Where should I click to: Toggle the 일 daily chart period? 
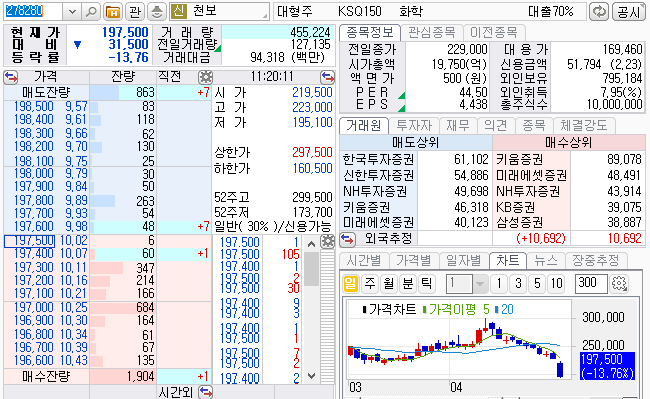(351, 283)
